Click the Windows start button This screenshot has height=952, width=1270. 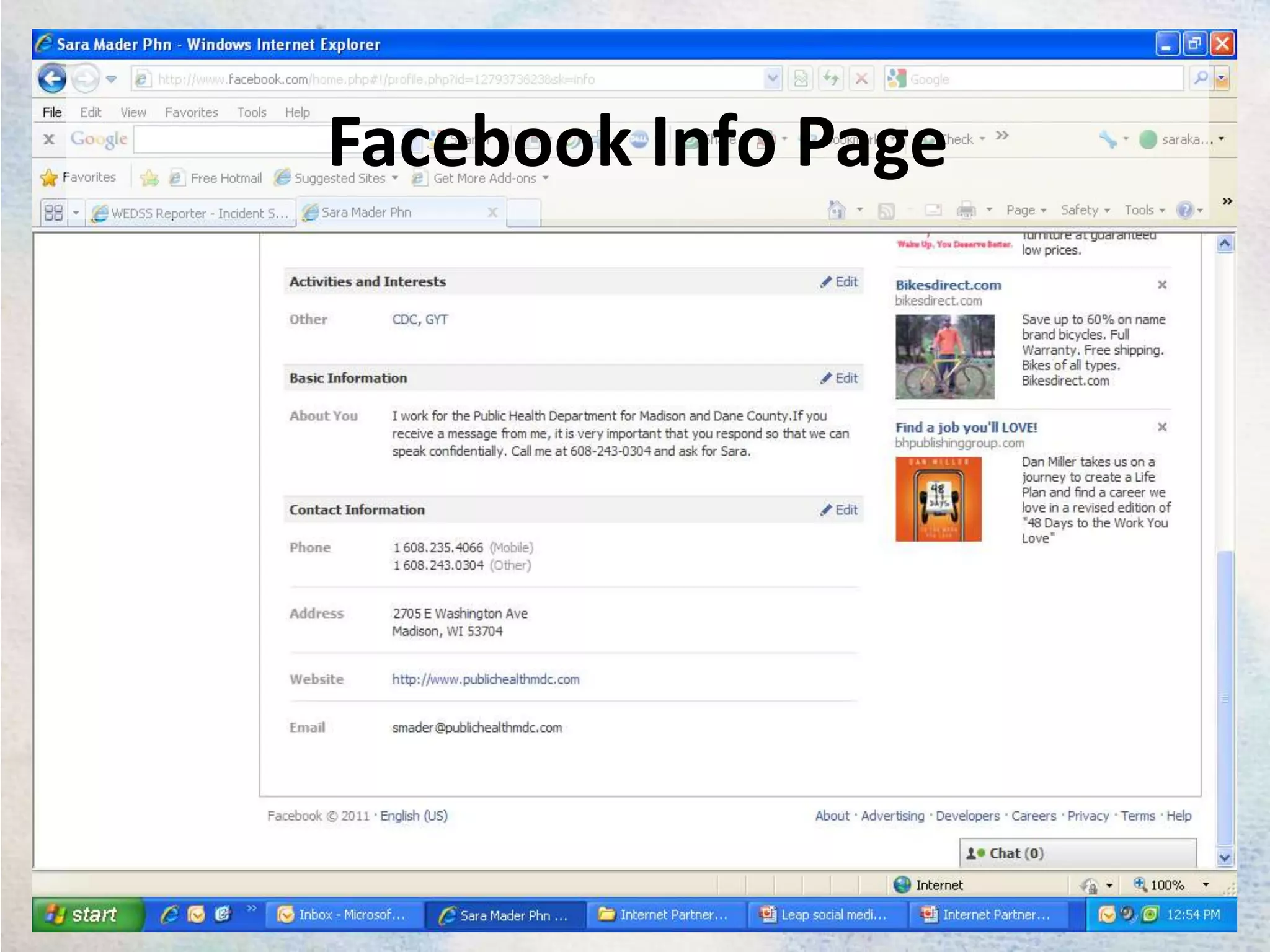[x=88, y=915]
